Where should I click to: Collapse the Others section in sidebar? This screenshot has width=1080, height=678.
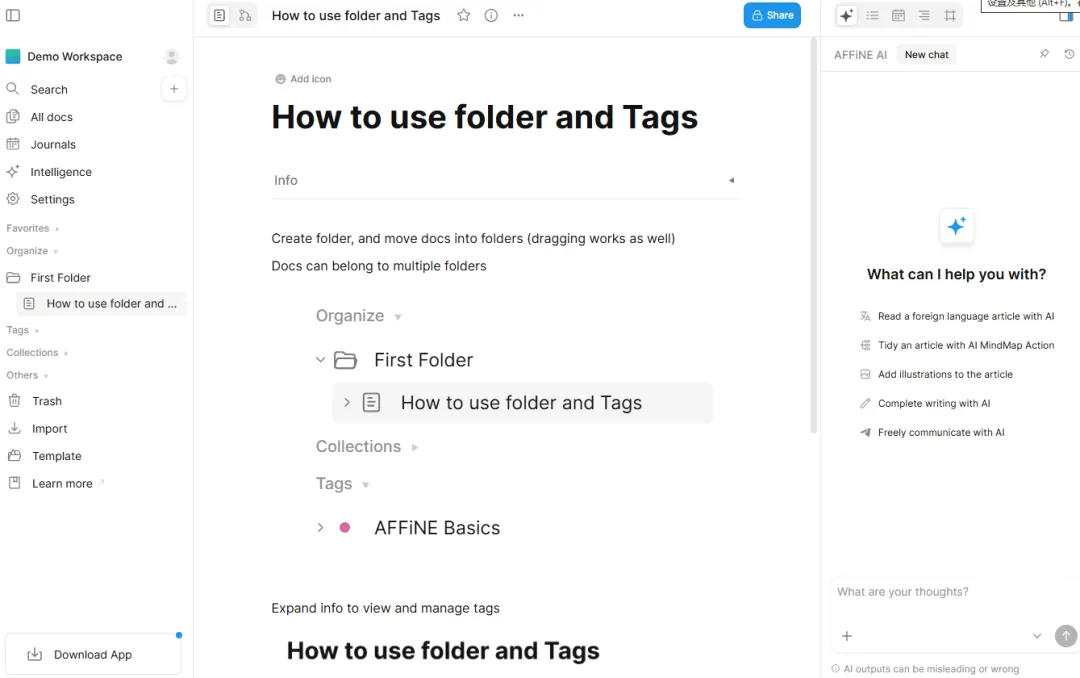(27, 376)
